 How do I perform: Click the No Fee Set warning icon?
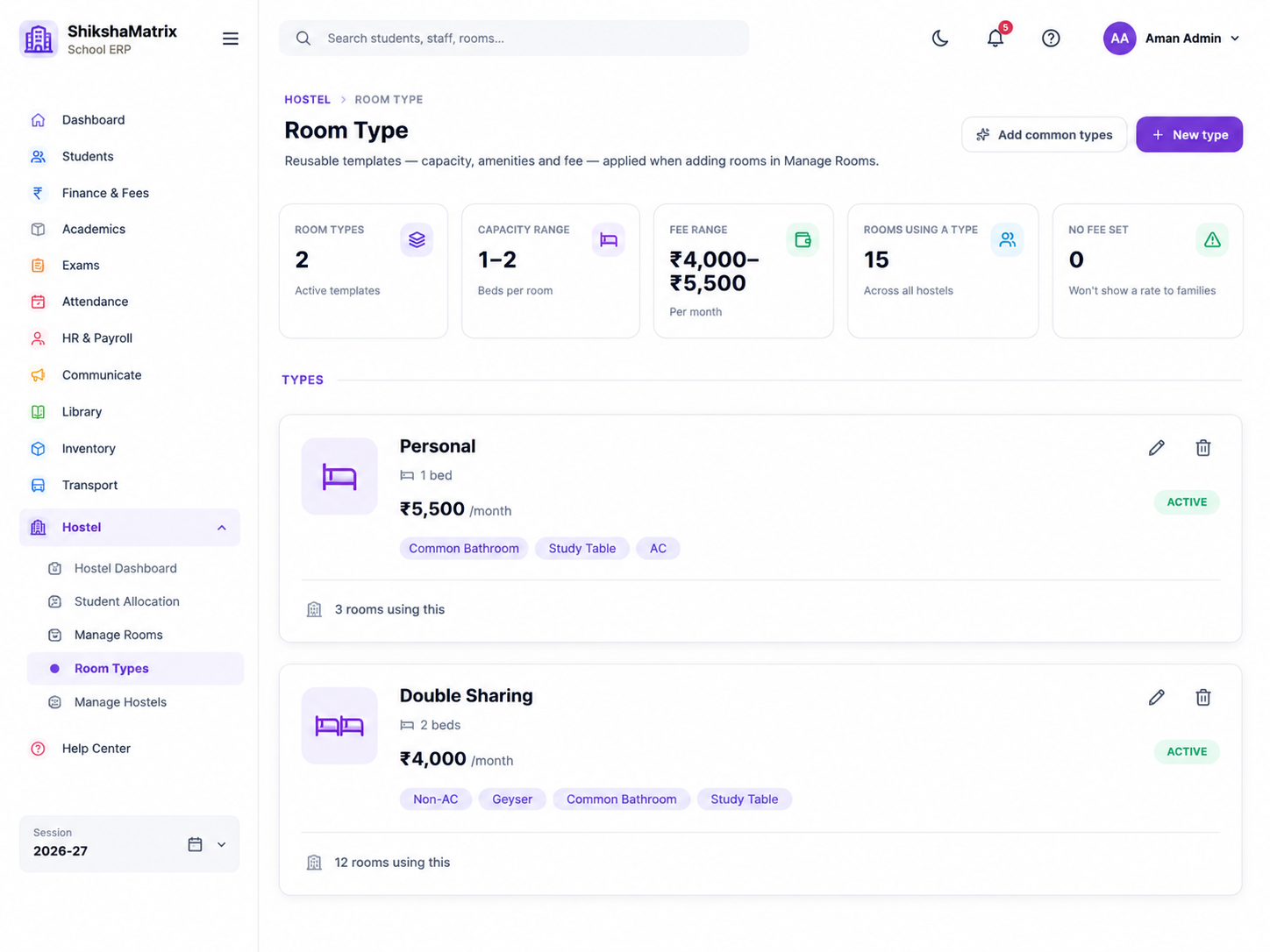pos(1212,239)
